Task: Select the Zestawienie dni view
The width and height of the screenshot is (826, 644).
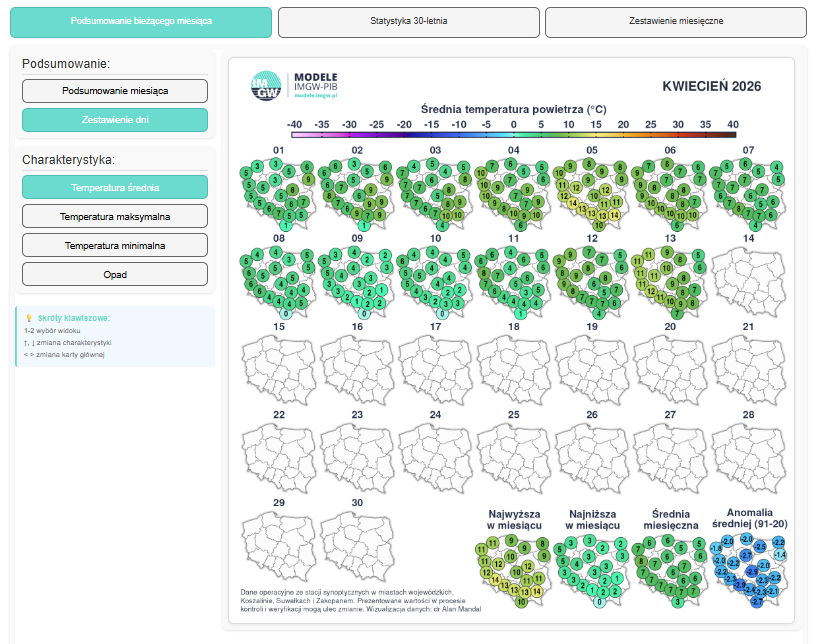Action: pos(115,120)
